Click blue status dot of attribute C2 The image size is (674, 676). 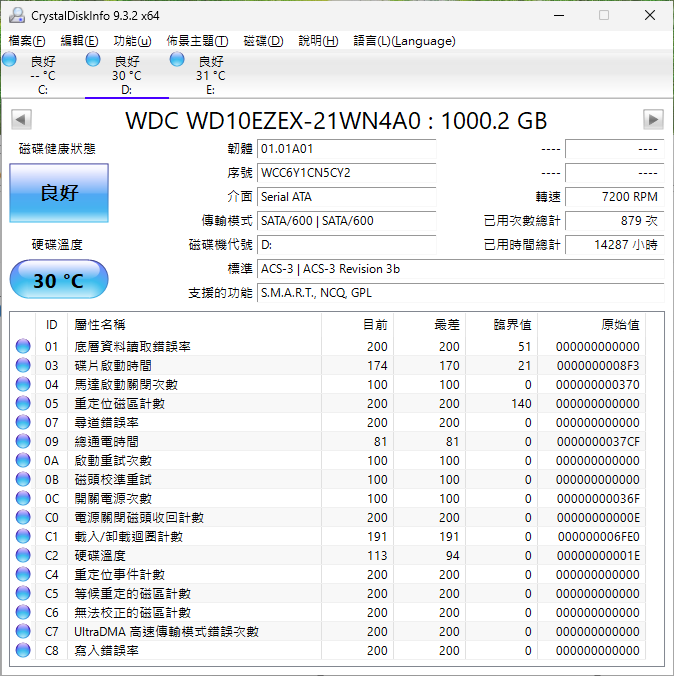(x=23, y=555)
